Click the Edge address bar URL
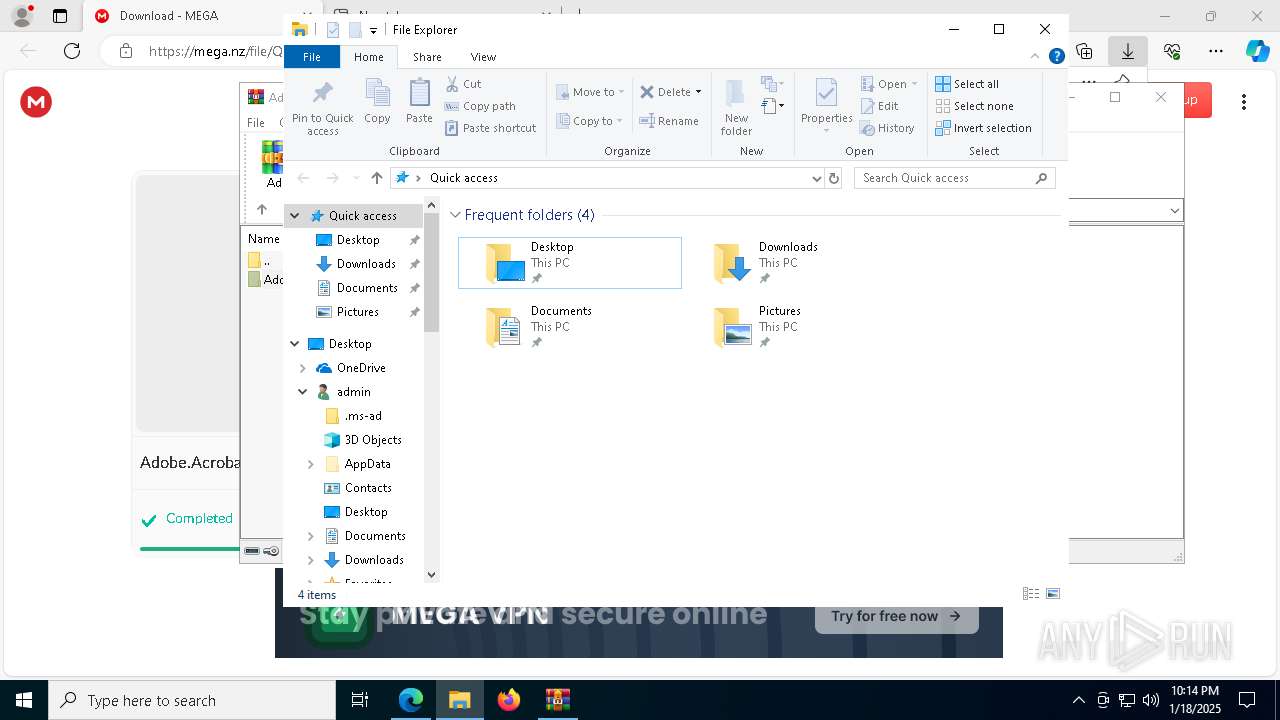This screenshot has width=1280, height=720. tap(215, 51)
